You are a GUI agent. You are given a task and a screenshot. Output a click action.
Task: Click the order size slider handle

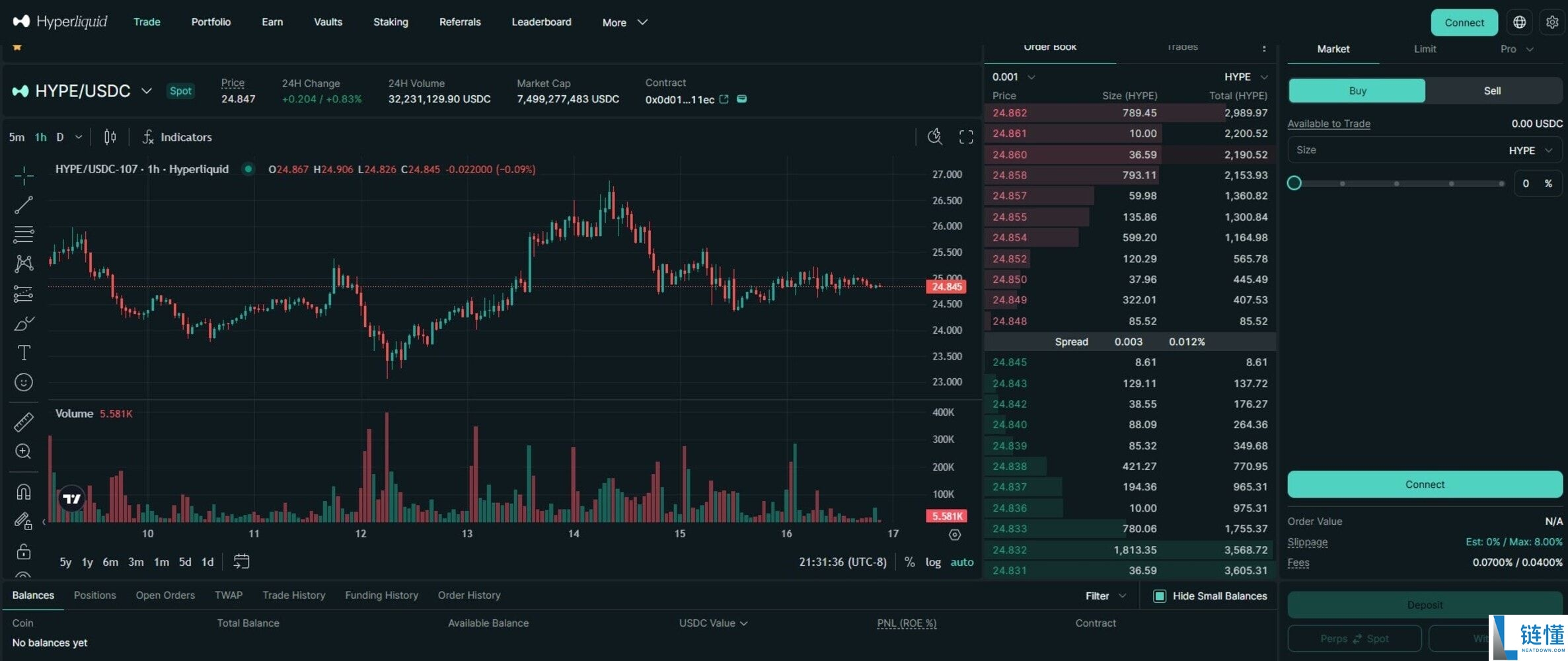tap(1294, 183)
